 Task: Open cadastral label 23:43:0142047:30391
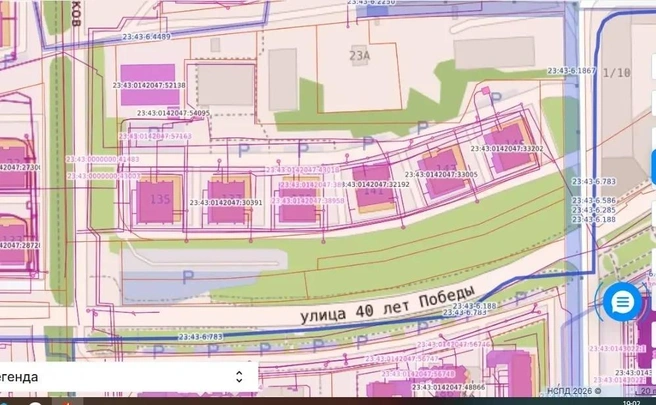tap(226, 202)
